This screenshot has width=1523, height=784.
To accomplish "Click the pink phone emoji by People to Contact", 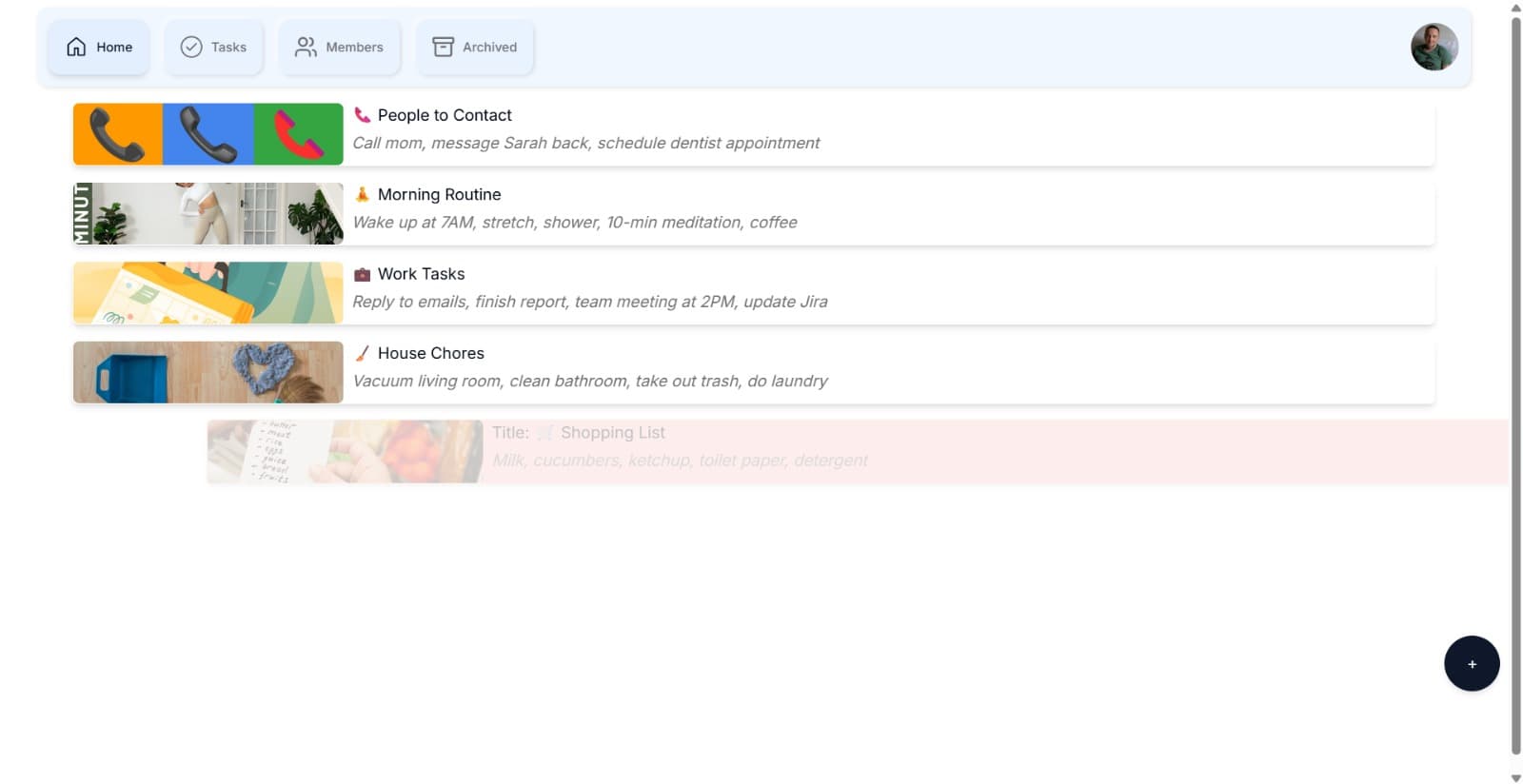I will (x=362, y=115).
